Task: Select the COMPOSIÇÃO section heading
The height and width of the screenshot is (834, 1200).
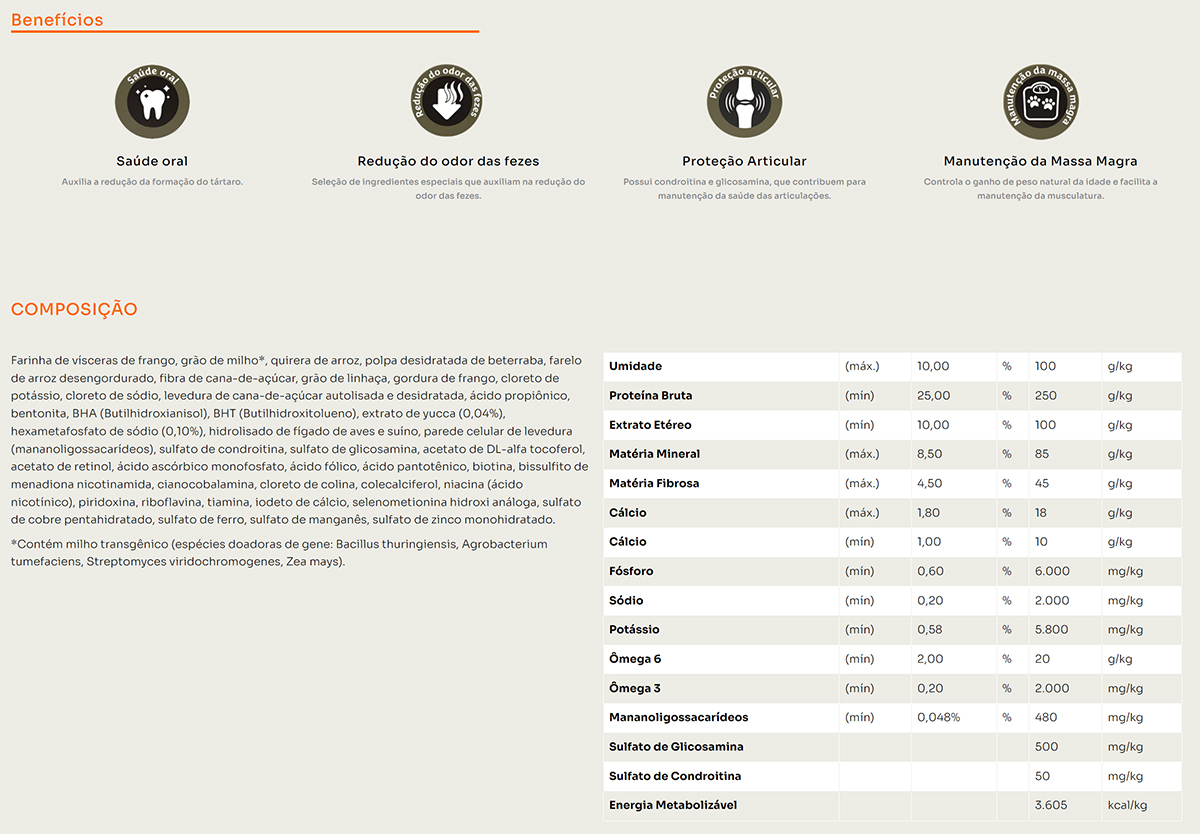Action: [x=74, y=310]
